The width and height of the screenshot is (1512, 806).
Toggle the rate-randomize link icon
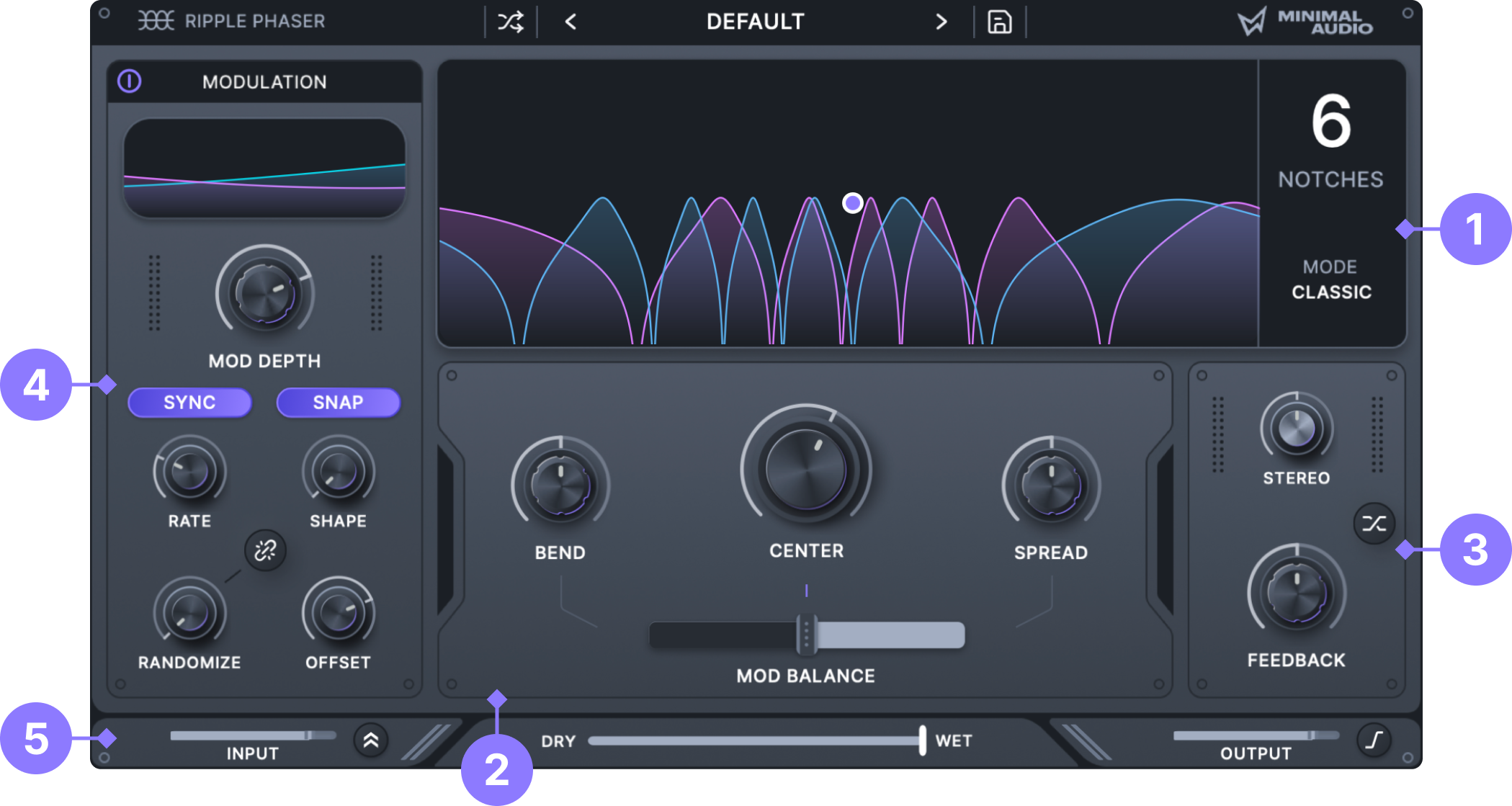point(265,550)
